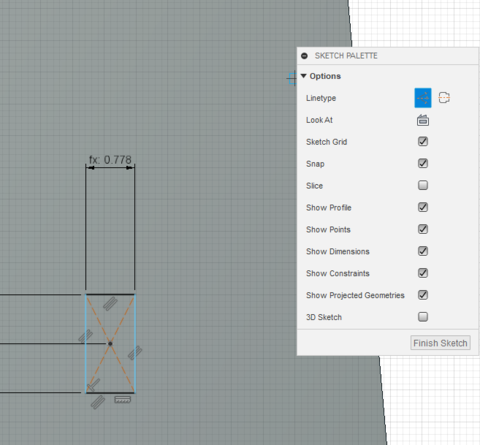Disable the Sketch Grid checkbox
The image size is (480, 445).
[423, 142]
